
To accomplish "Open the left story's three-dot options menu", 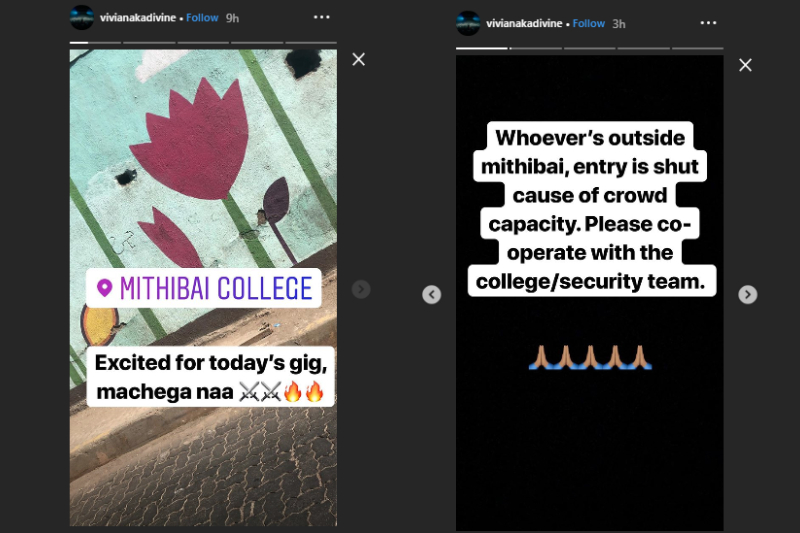I will pos(321,17).
